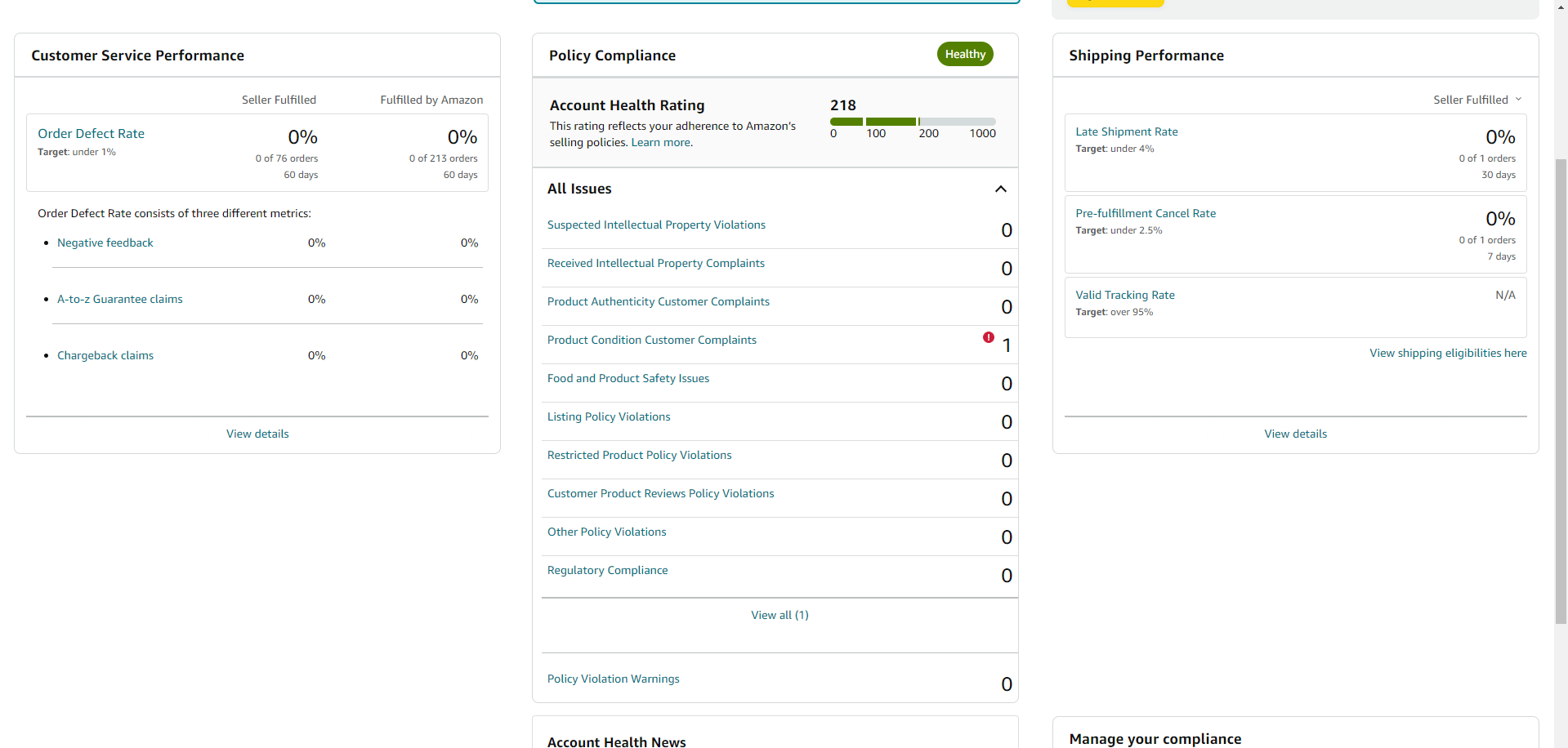
Task: Open Received Intellectual Property Complaints
Action: [656, 263]
